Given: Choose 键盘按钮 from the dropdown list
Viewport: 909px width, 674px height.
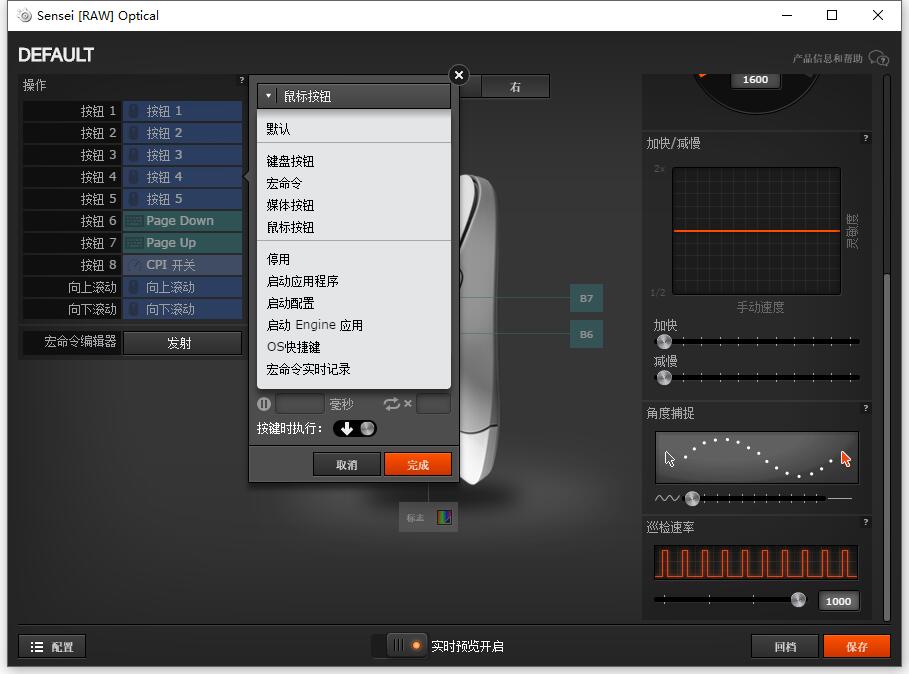Looking at the screenshot, I should pos(290,161).
